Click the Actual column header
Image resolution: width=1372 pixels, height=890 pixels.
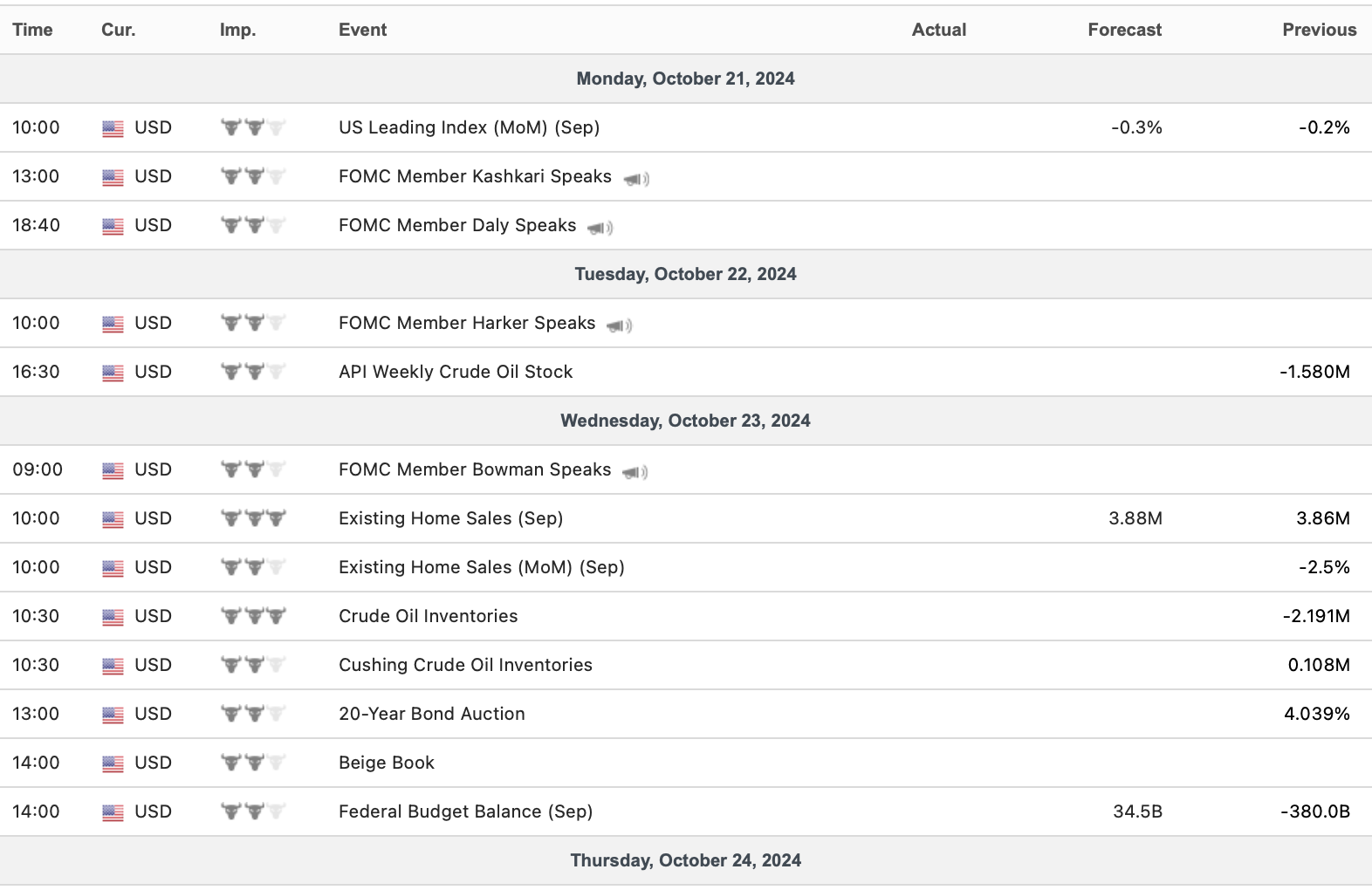938,30
